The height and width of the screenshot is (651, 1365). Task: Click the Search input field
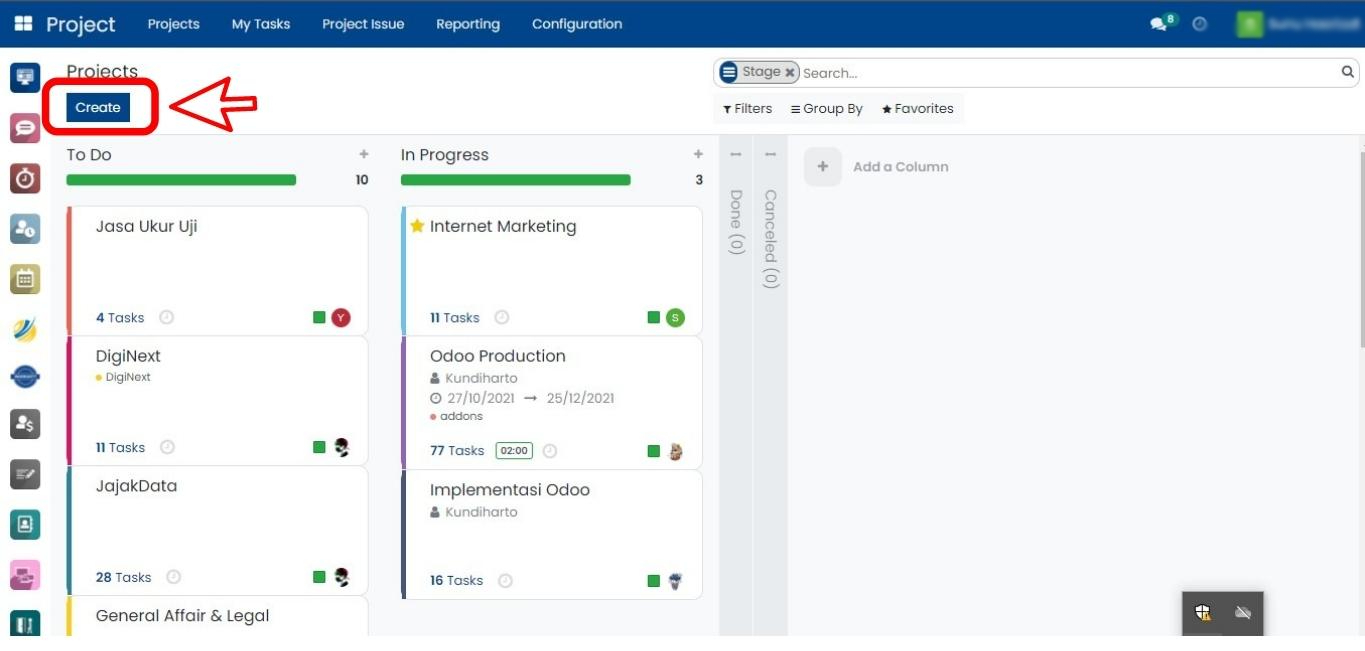pos(1069,72)
